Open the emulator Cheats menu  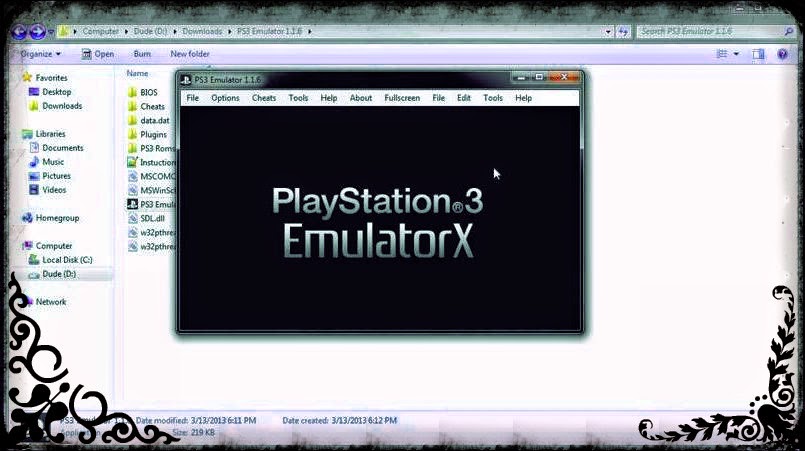[x=264, y=98]
